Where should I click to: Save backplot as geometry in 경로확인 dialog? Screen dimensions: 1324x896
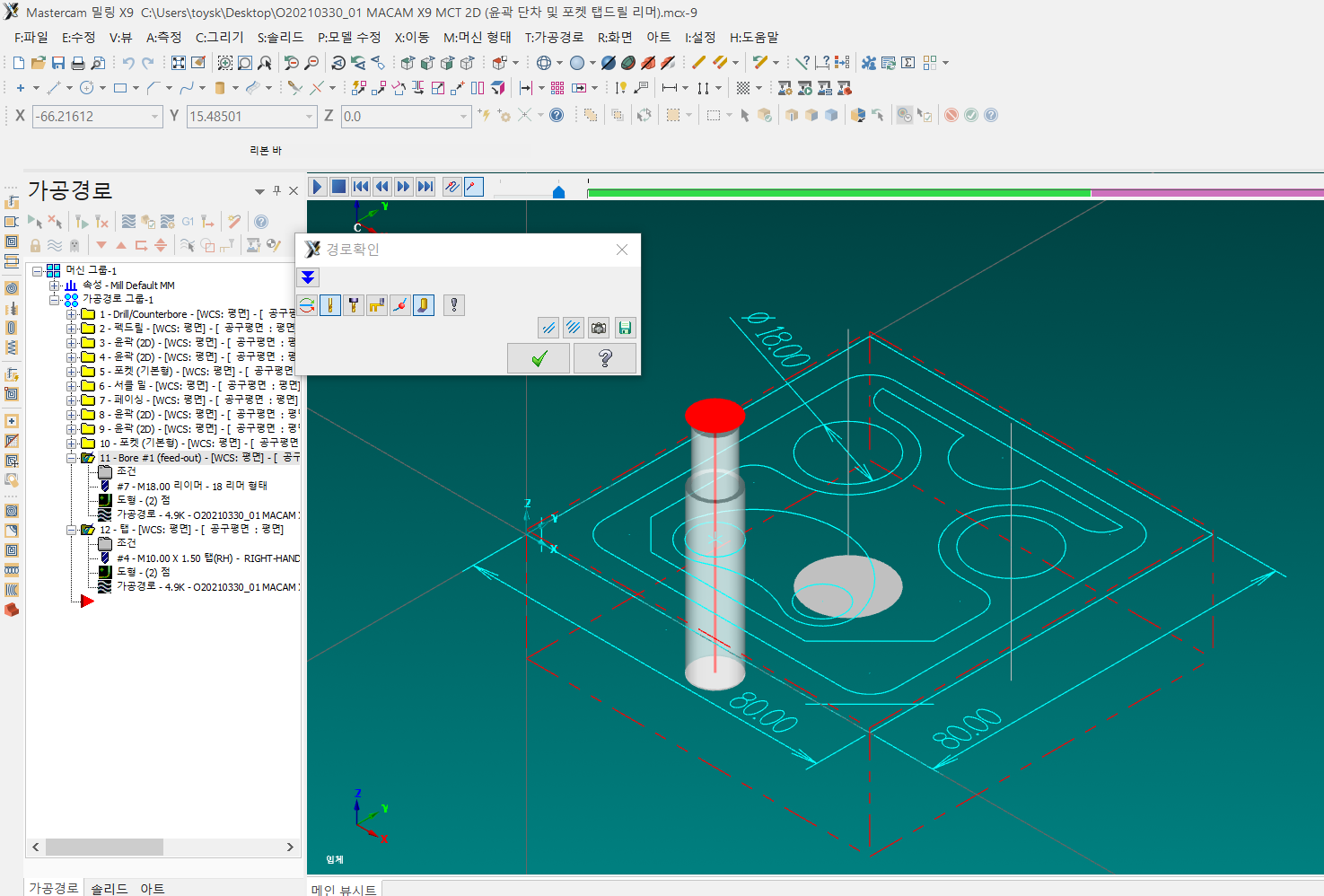pos(625,328)
